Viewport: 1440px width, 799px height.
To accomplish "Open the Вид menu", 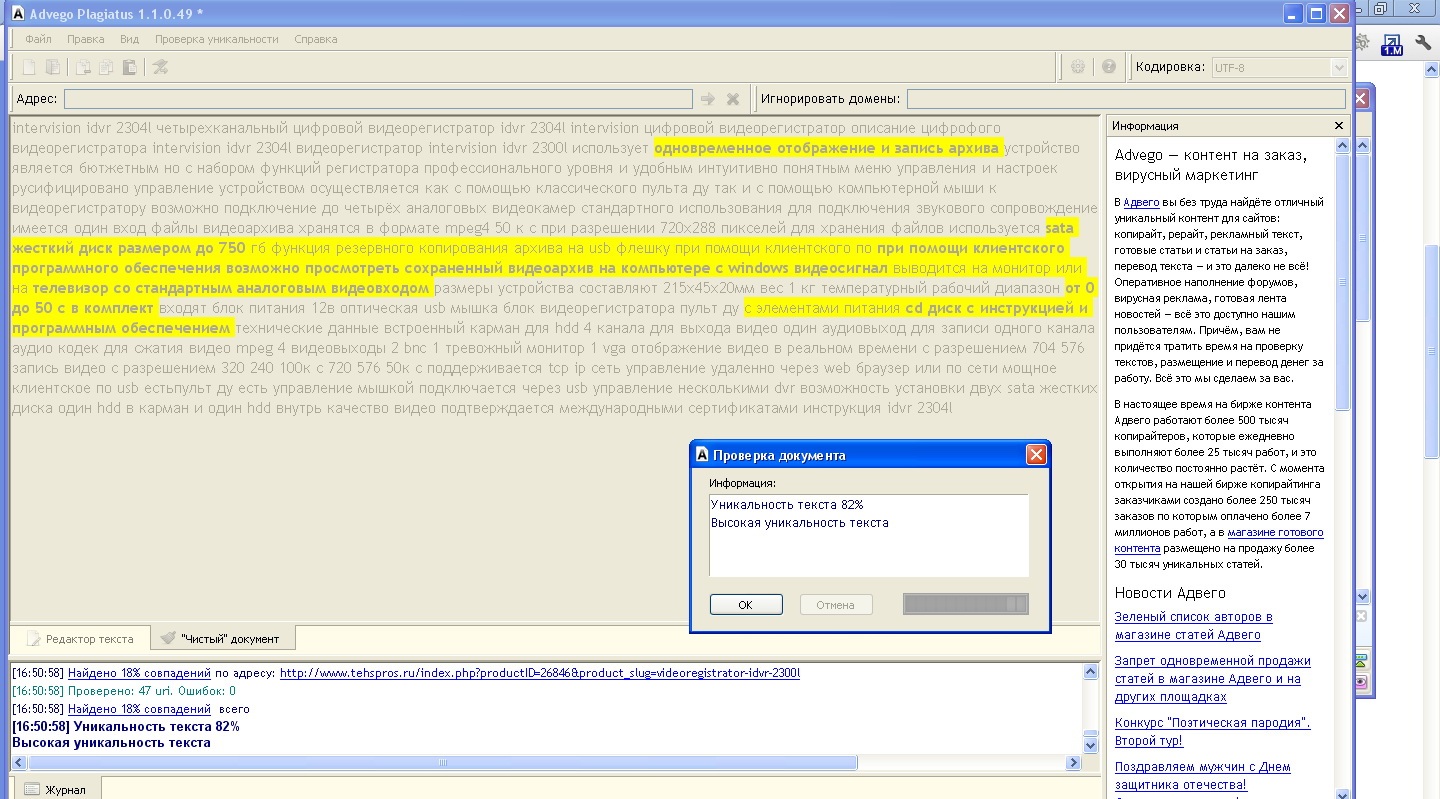I will (x=129, y=39).
